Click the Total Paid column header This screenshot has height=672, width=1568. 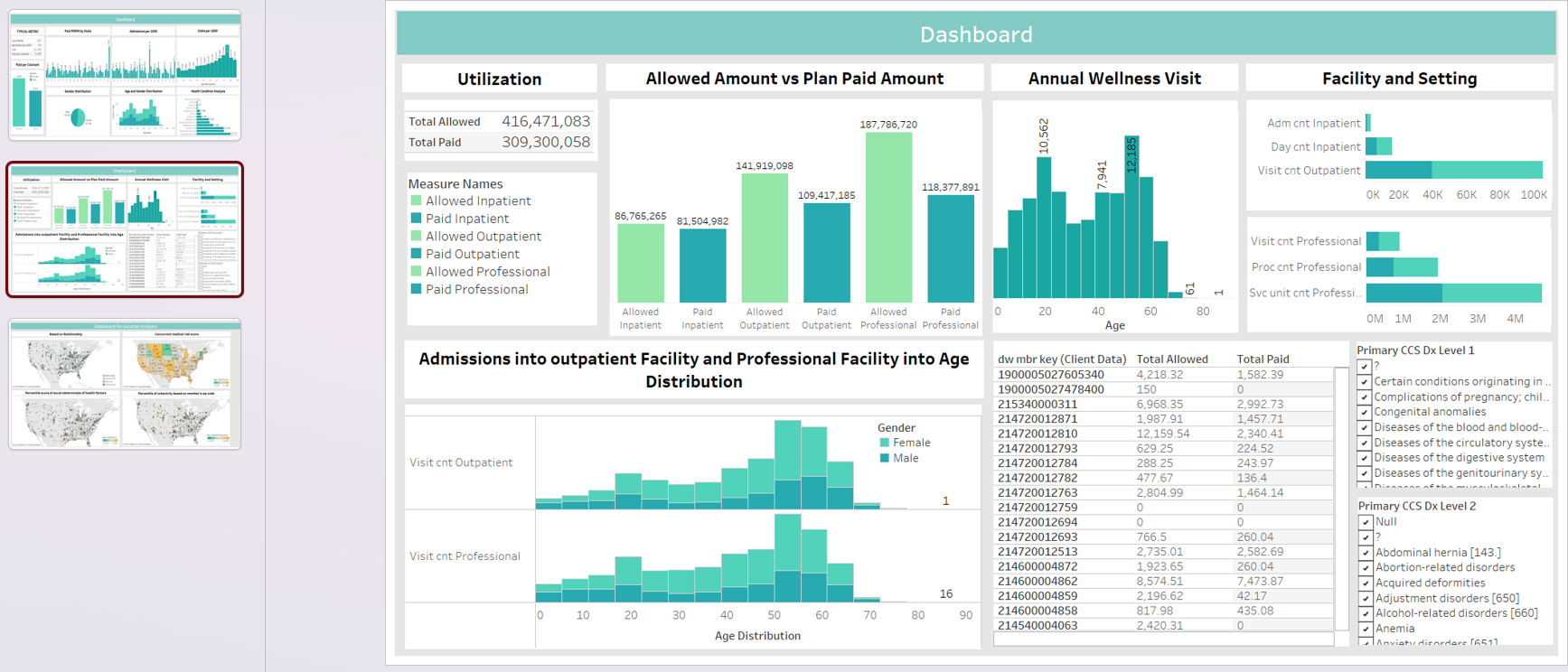point(1263,359)
